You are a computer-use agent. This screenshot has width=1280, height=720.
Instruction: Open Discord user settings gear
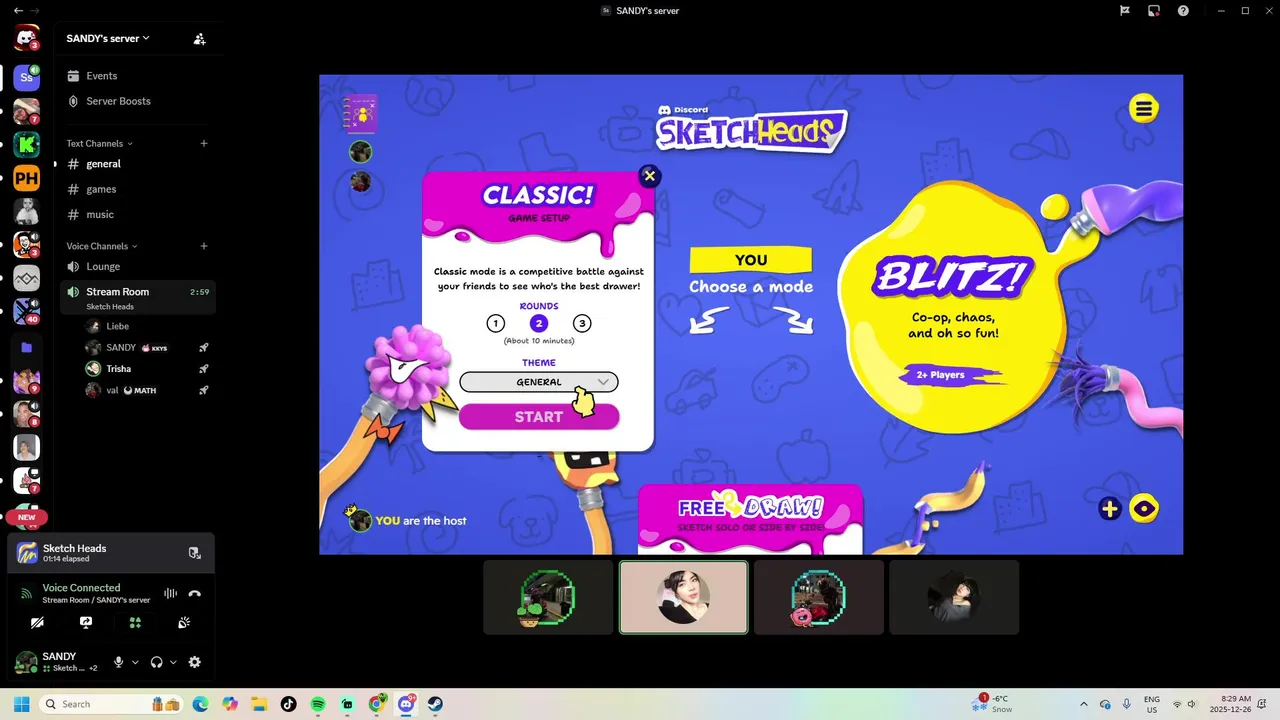coord(195,662)
